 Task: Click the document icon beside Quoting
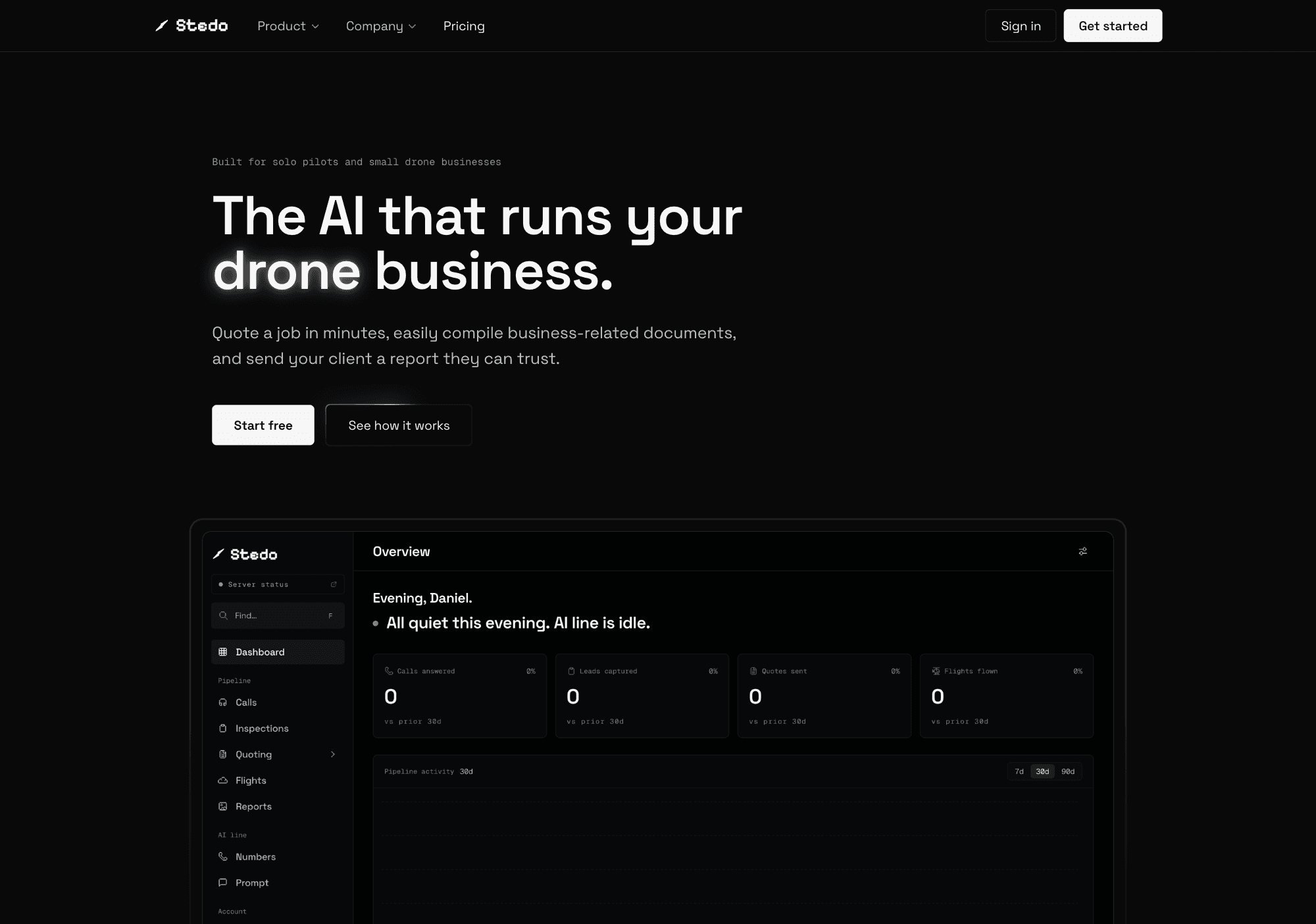pos(223,754)
